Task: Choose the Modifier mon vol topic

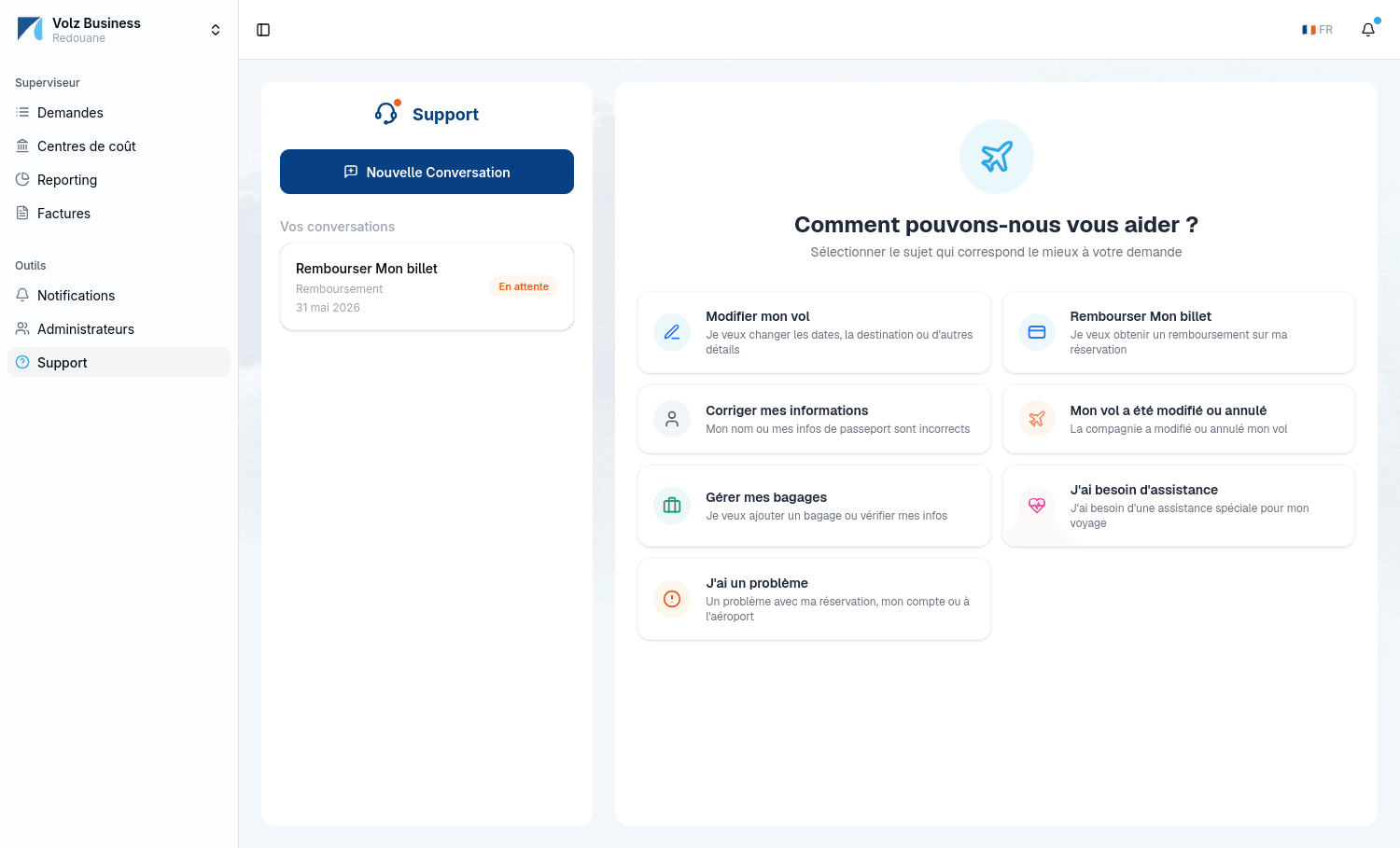Action: [x=814, y=332]
